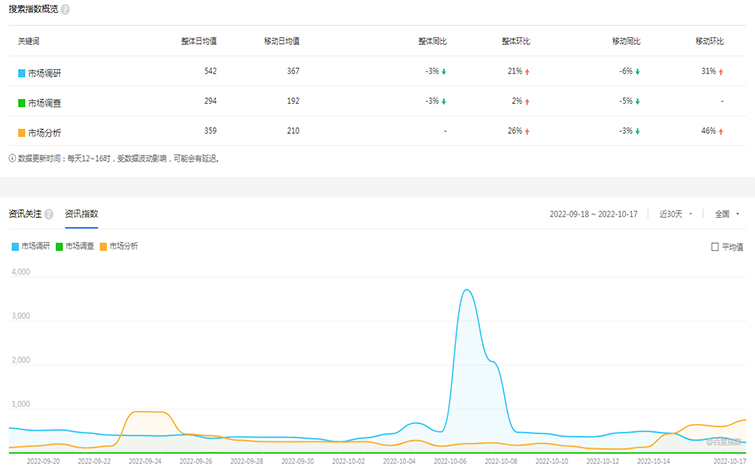The width and height of the screenshot is (755, 468).
Task: Open the 2022-09-18 ~ 2022-10-17 date range picker
Action: point(595,214)
